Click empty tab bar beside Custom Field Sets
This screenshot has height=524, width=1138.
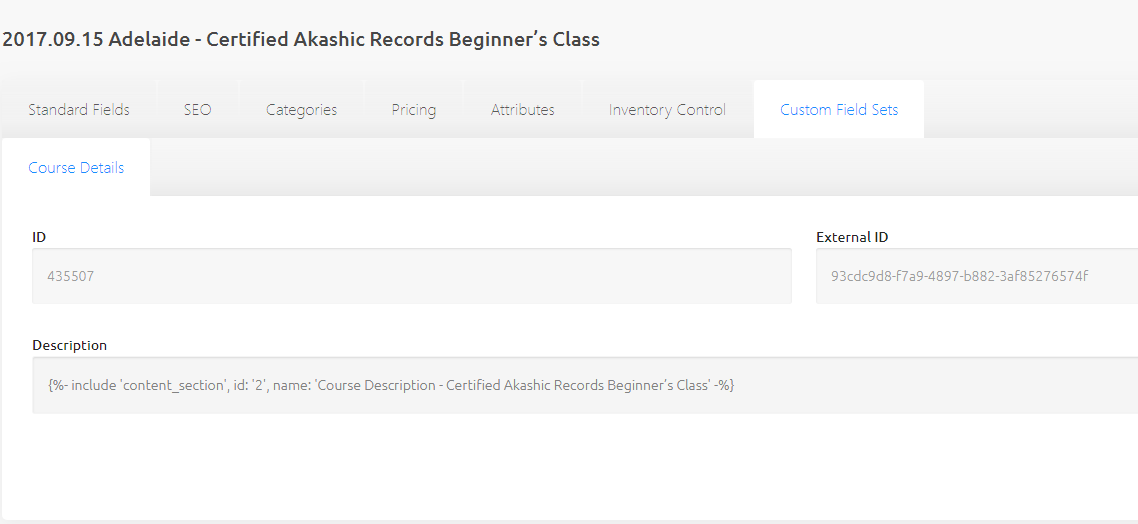(x=1030, y=110)
